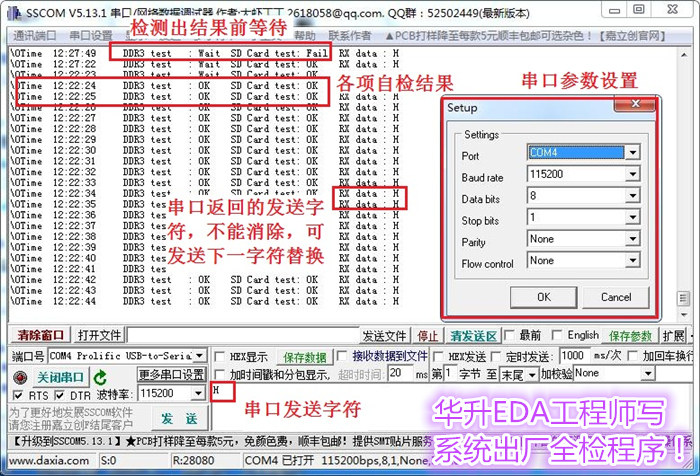Click the log row with time 12:22:44
700x476 pixels.
coord(205,301)
